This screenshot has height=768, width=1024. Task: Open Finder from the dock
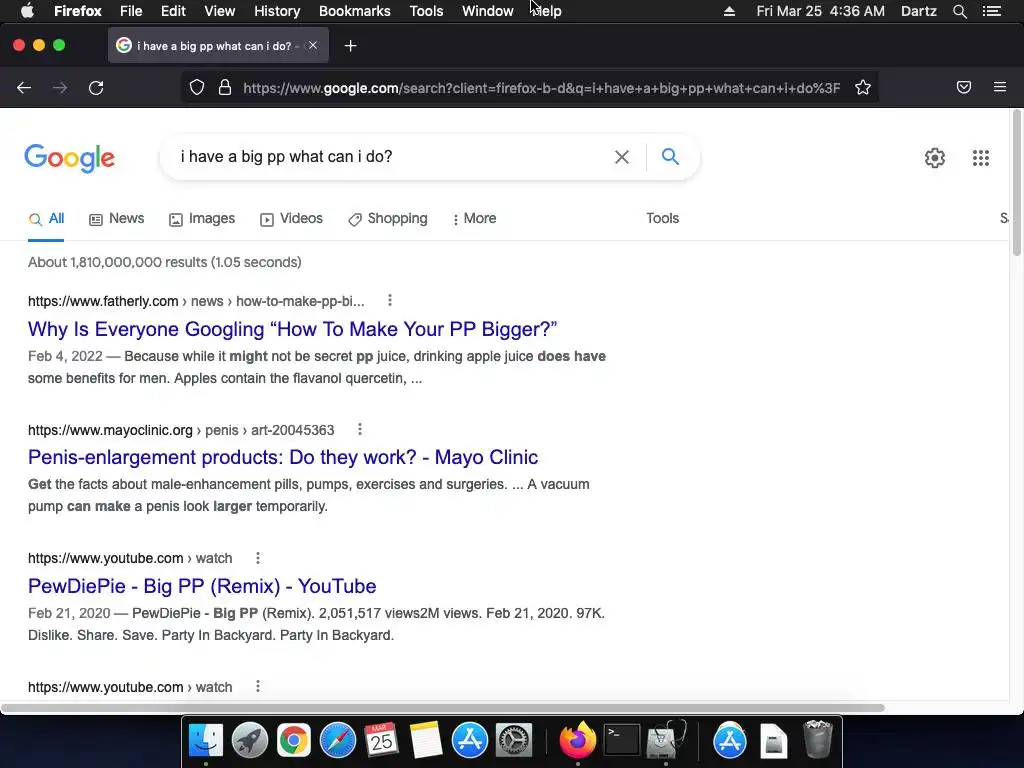tap(206, 741)
